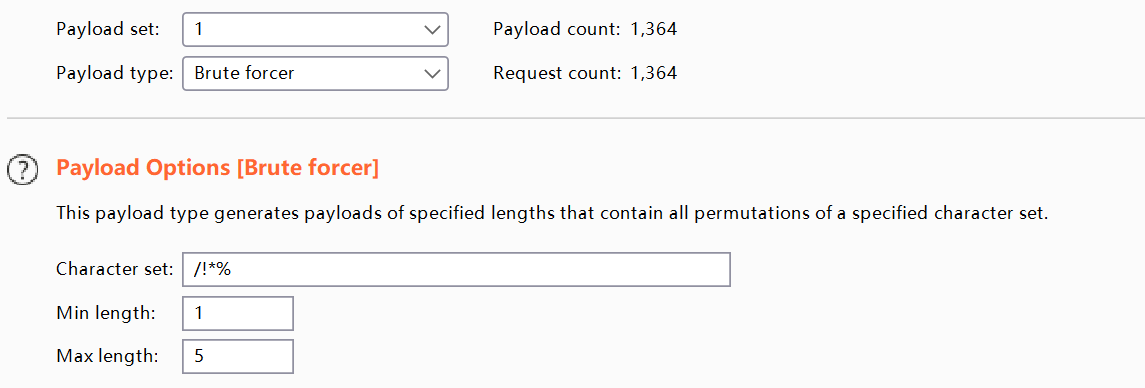Click the Payload count 1,364 text
The height and width of the screenshot is (388, 1145).
(x=585, y=29)
